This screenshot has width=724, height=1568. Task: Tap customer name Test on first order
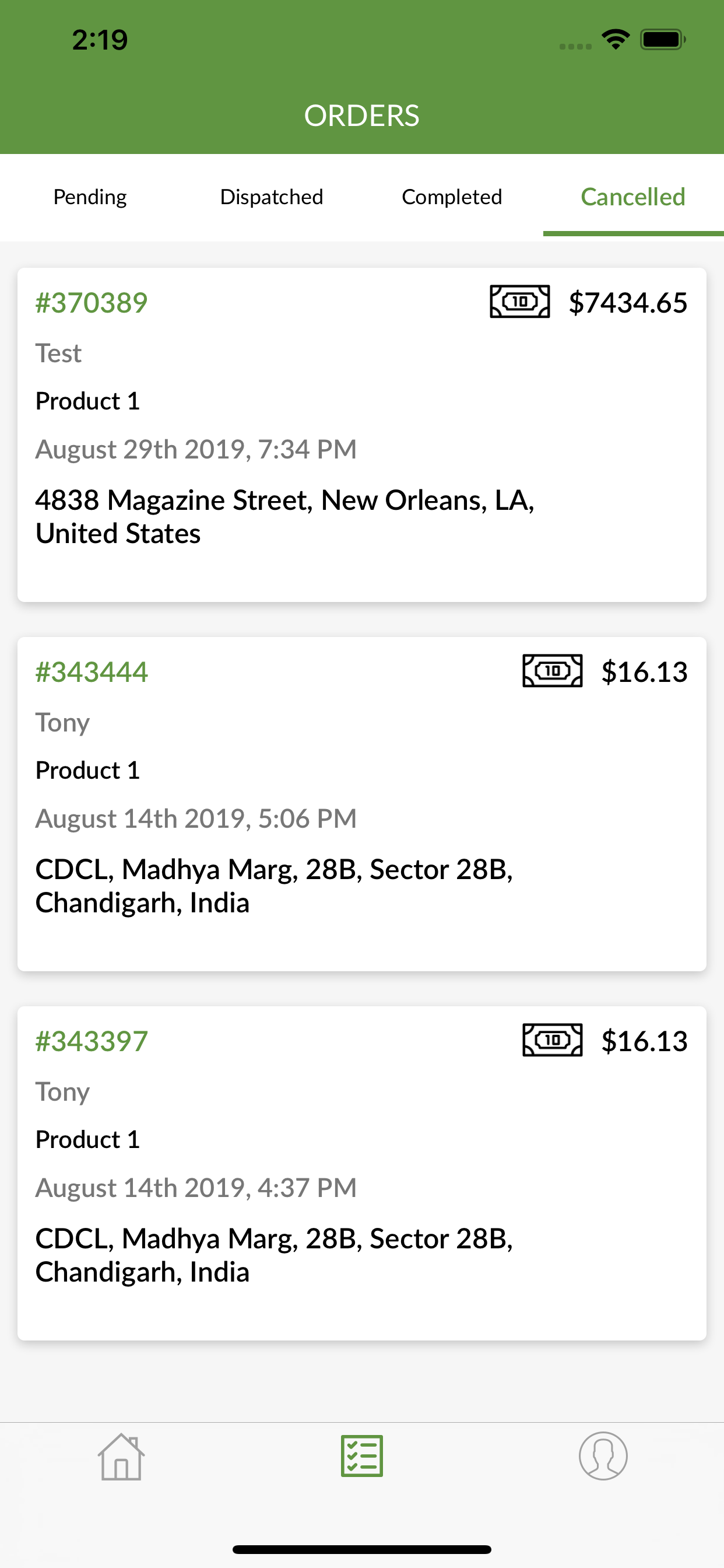click(58, 353)
